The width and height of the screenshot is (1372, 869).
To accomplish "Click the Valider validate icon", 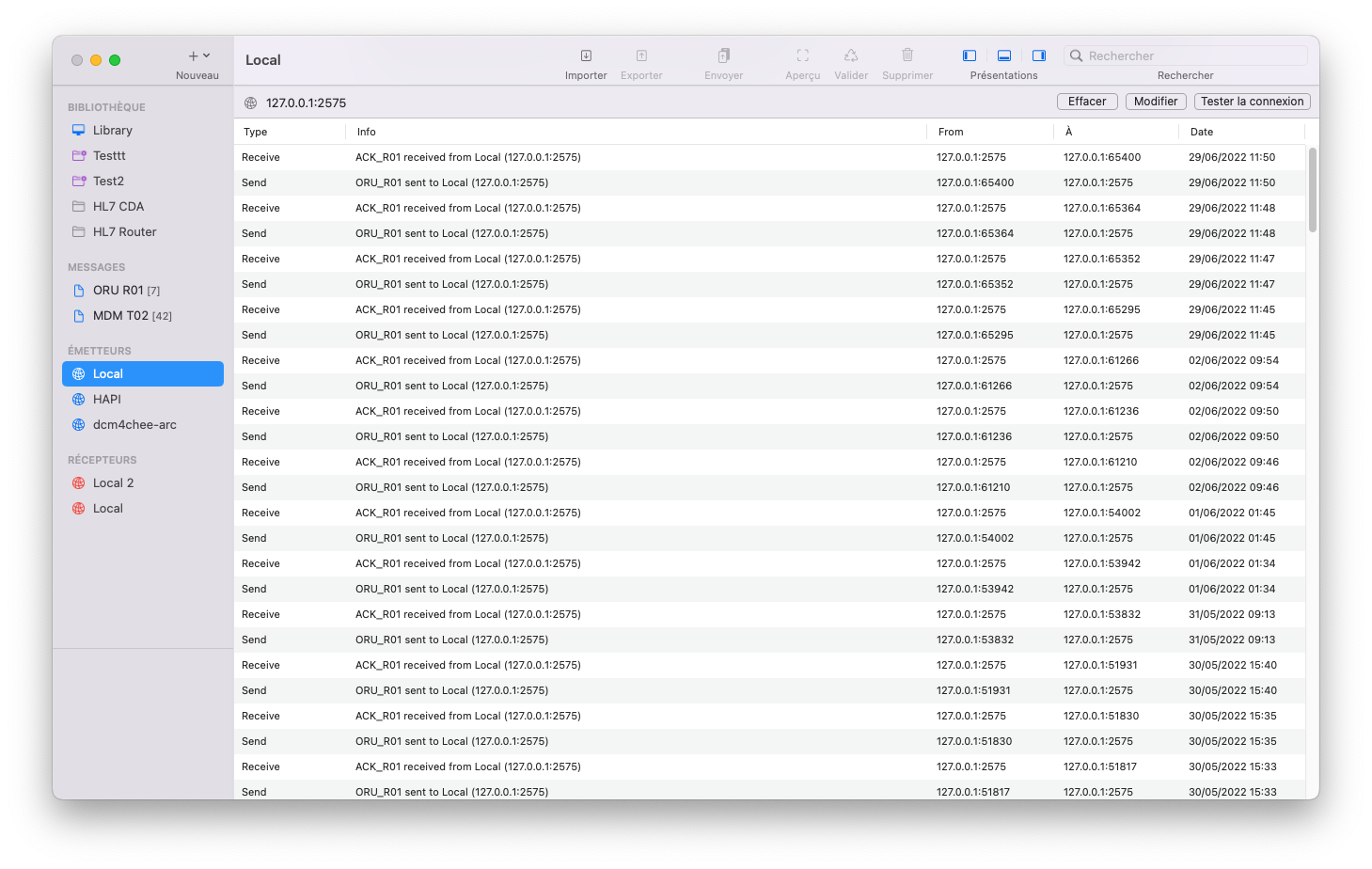I will click(851, 56).
